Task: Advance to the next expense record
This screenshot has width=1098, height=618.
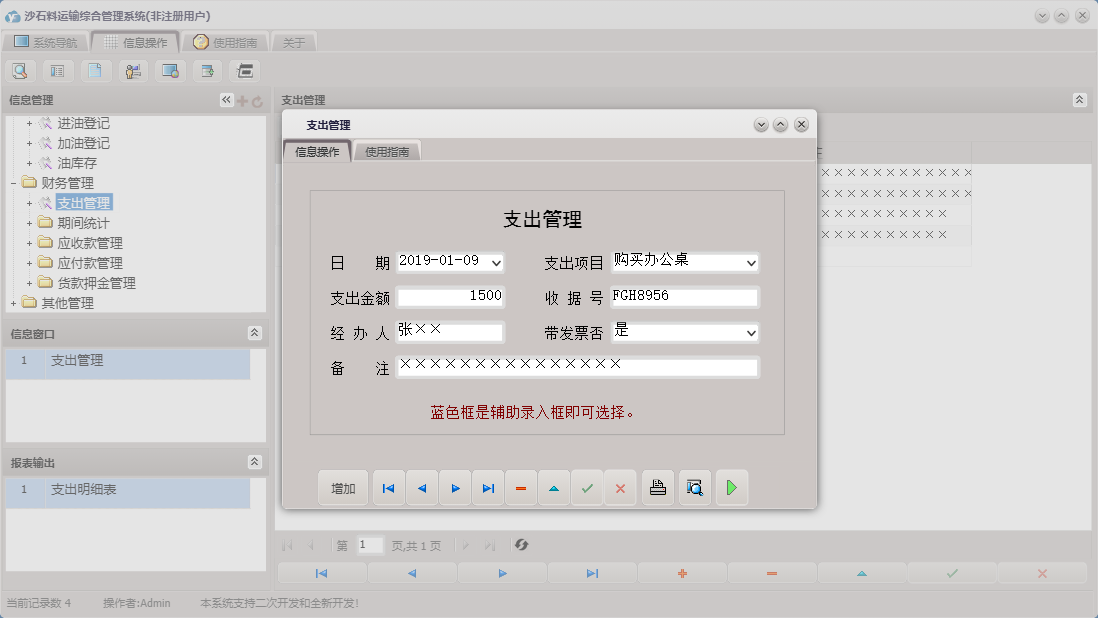Action: pyautogui.click(x=455, y=487)
